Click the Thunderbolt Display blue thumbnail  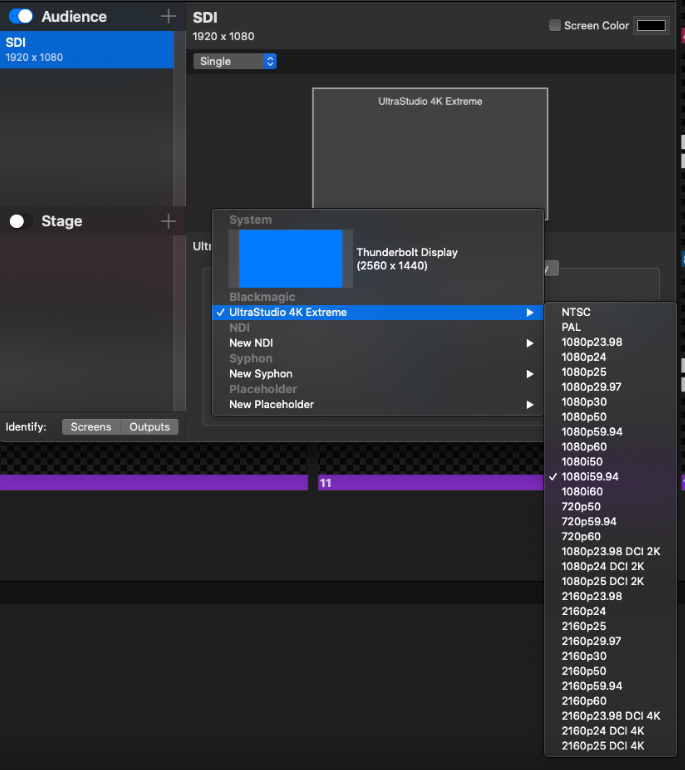291,259
